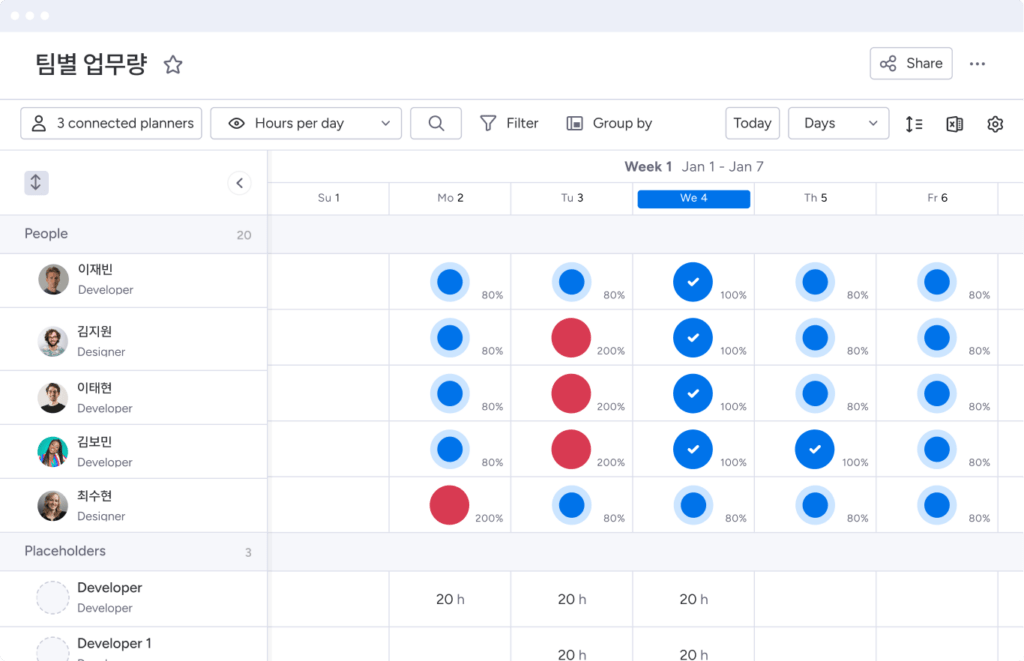This screenshot has height=661, width=1024.
Task: Export to Excel using the spreadsheet icon
Action: tap(954, 124)
